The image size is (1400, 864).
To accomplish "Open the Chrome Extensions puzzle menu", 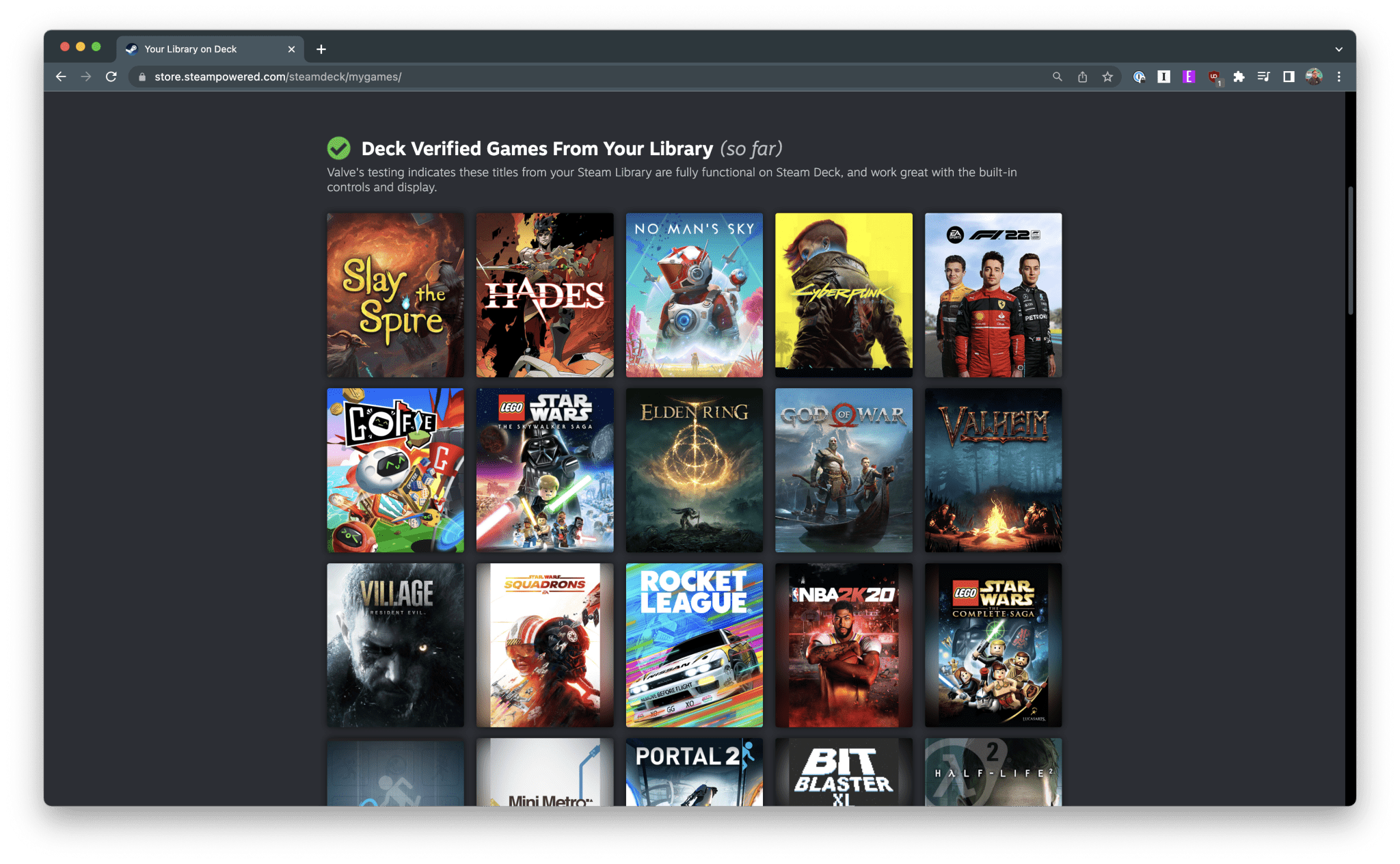I will [1239, 77].
